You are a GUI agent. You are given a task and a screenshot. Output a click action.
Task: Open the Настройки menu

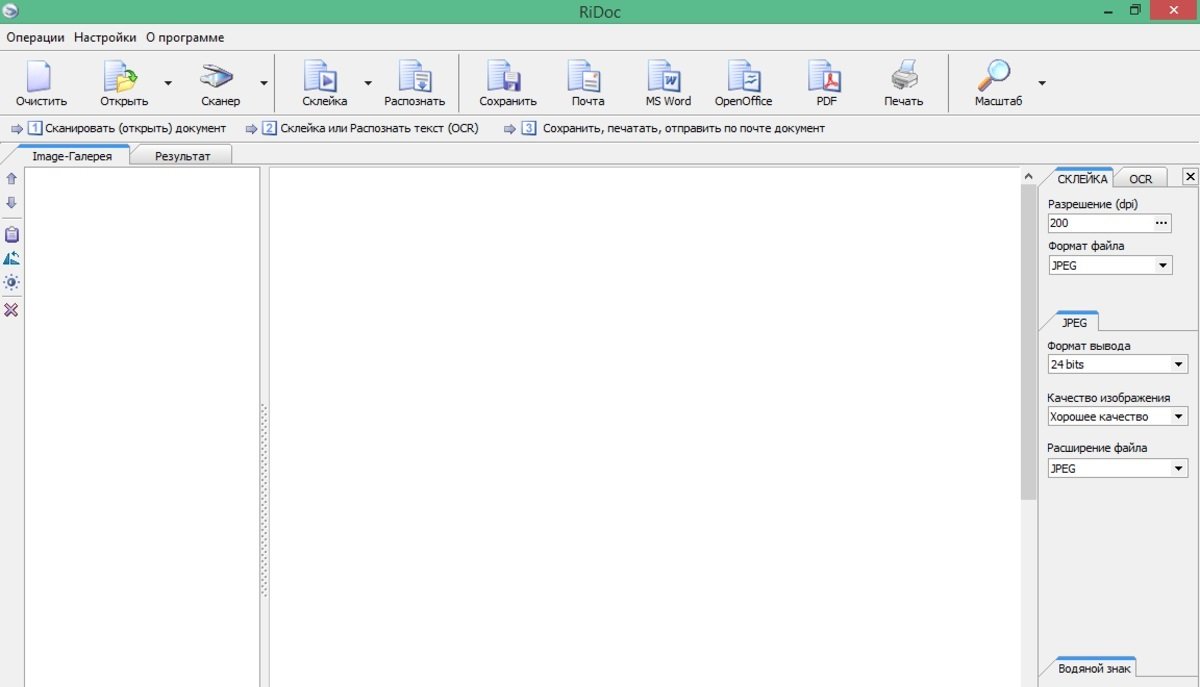[105, 37]
